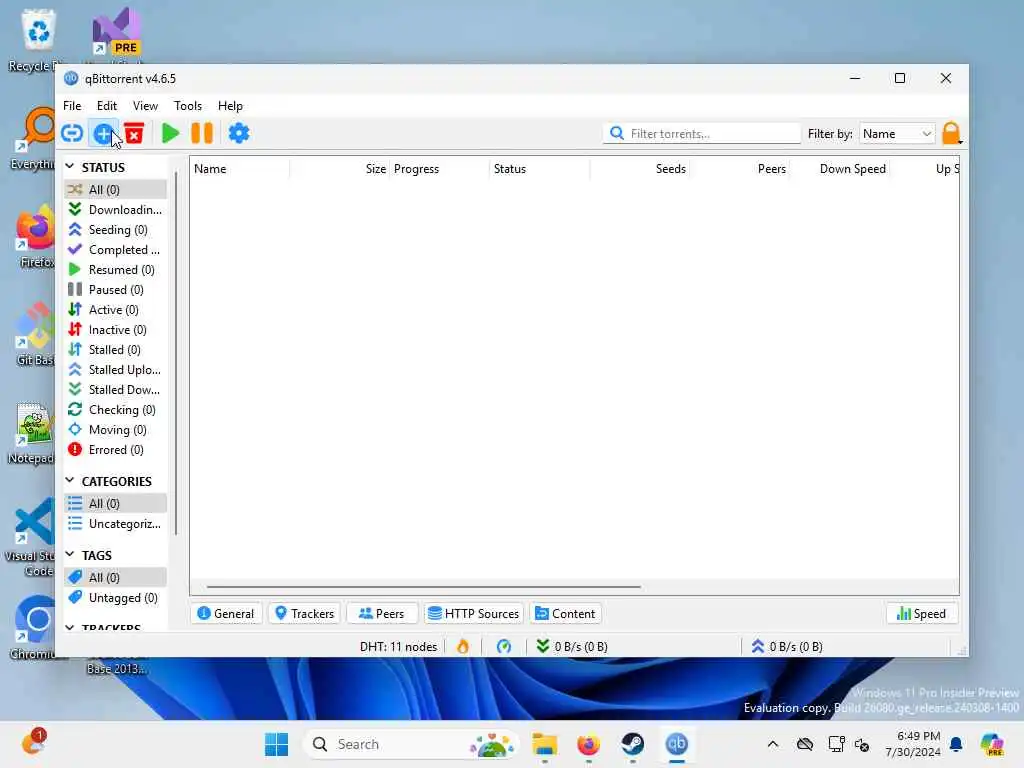The width and height of the screenshot is (1024, 768).
Task: Sort by the Seeds column header
Action: 640,169
